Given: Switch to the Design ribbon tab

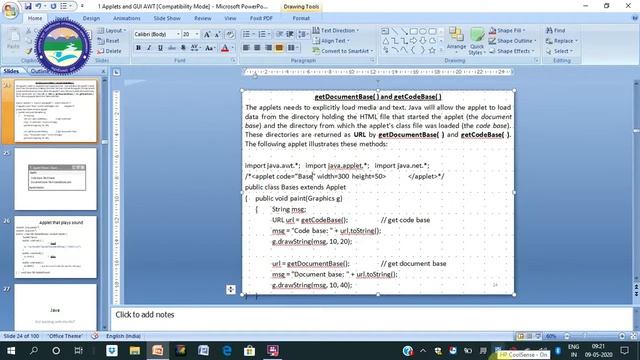Looking at the screenshot, I should (91, 18).
